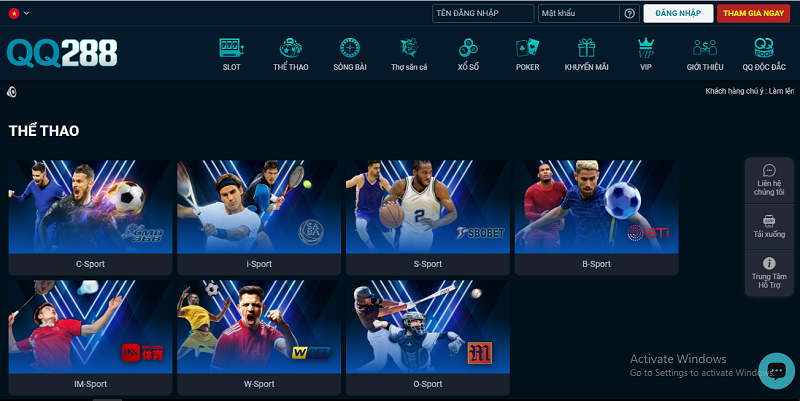
Task: Open the SLOT games icon
Action: [x=231, y=48]
